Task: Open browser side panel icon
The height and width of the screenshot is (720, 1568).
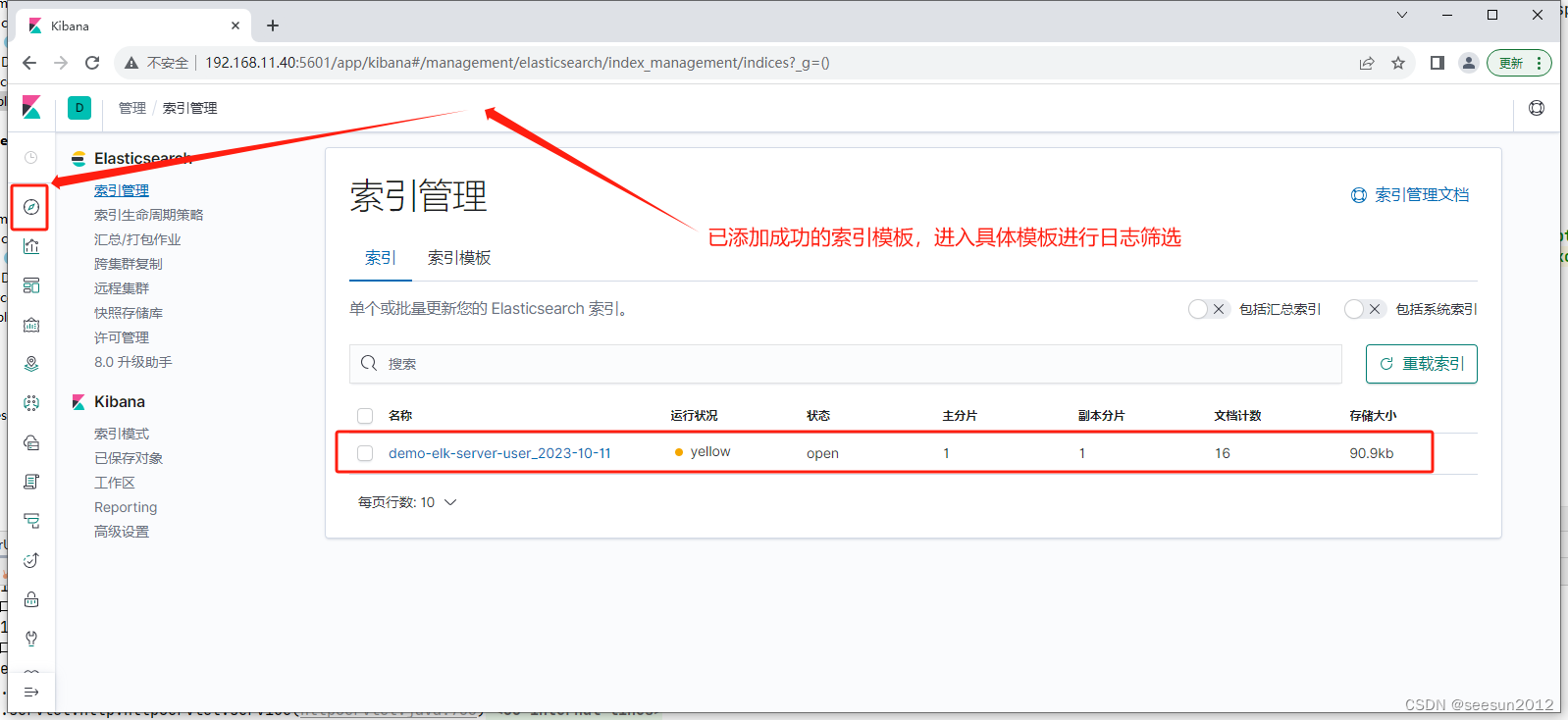Action: 1437,63
